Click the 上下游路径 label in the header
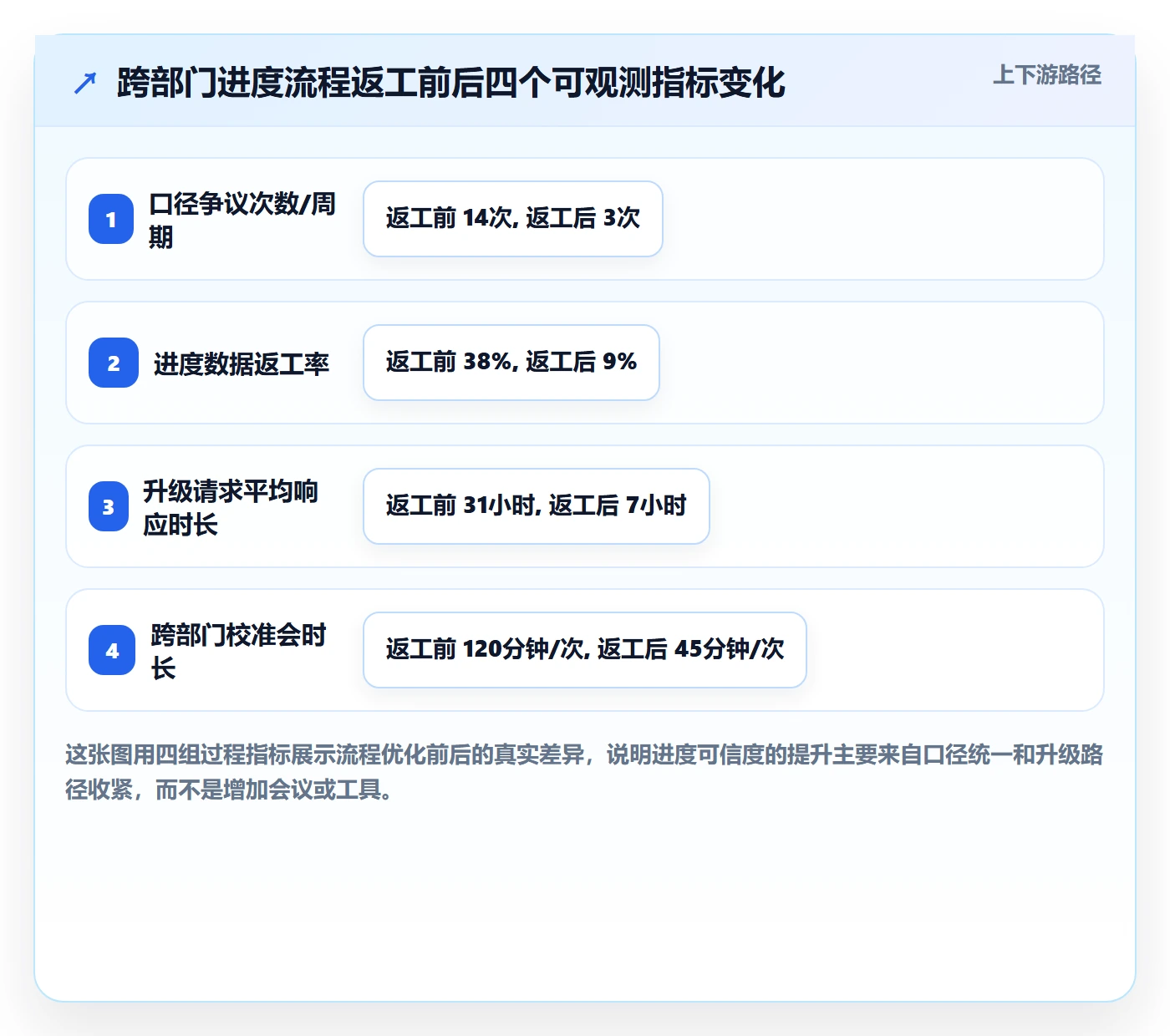The width and height of the screenshot is (1170, 1036). (x=1047, y=74)
